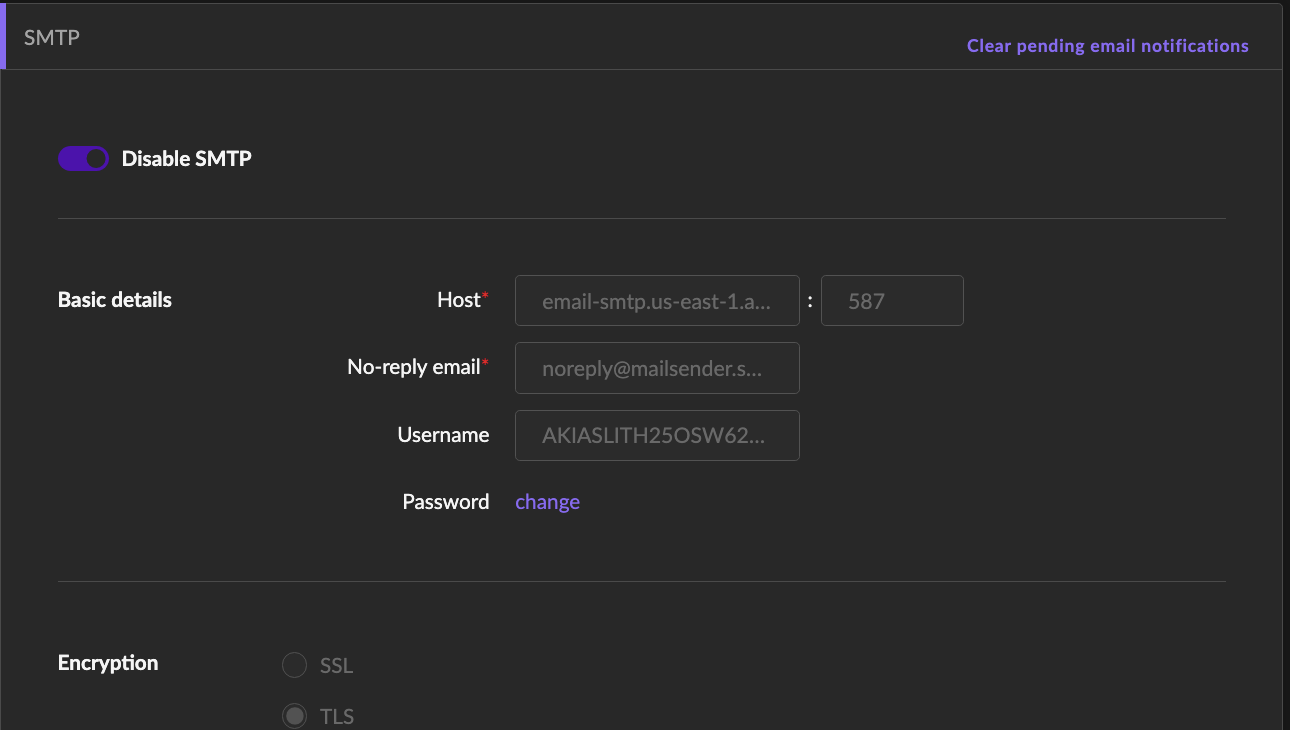Select the TLS encryption radio button
This screenshot has height=730, width=1290.
tap(294, 716)
